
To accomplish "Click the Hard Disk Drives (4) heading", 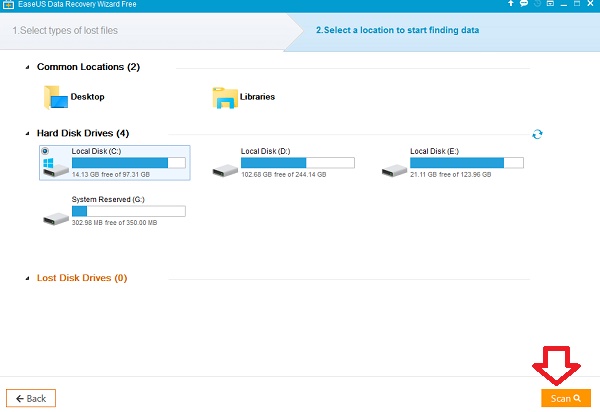I will pyautogui.click(x=83, y=133).
